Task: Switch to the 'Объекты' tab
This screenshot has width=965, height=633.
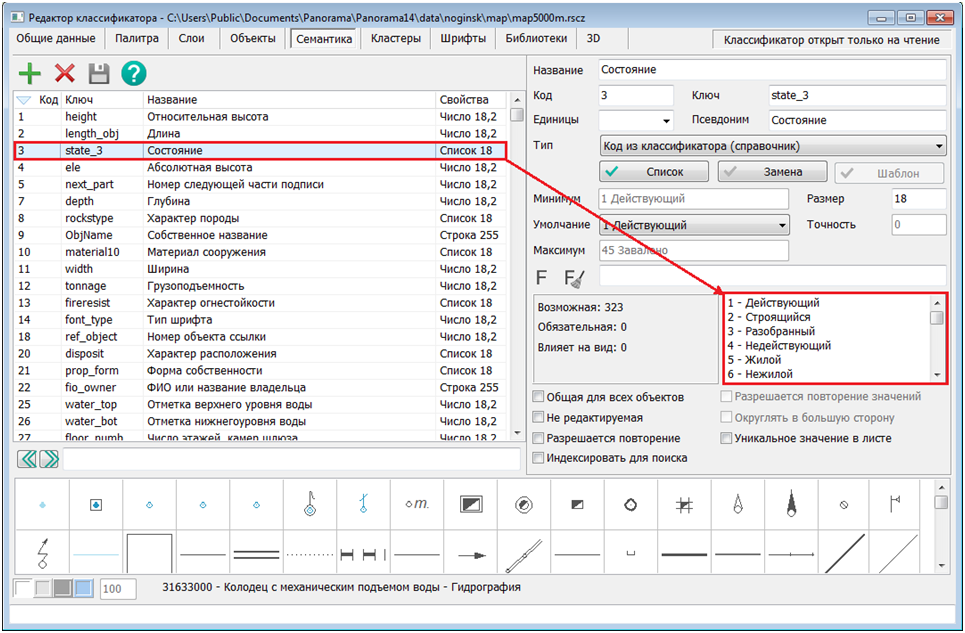Action: 252,39
